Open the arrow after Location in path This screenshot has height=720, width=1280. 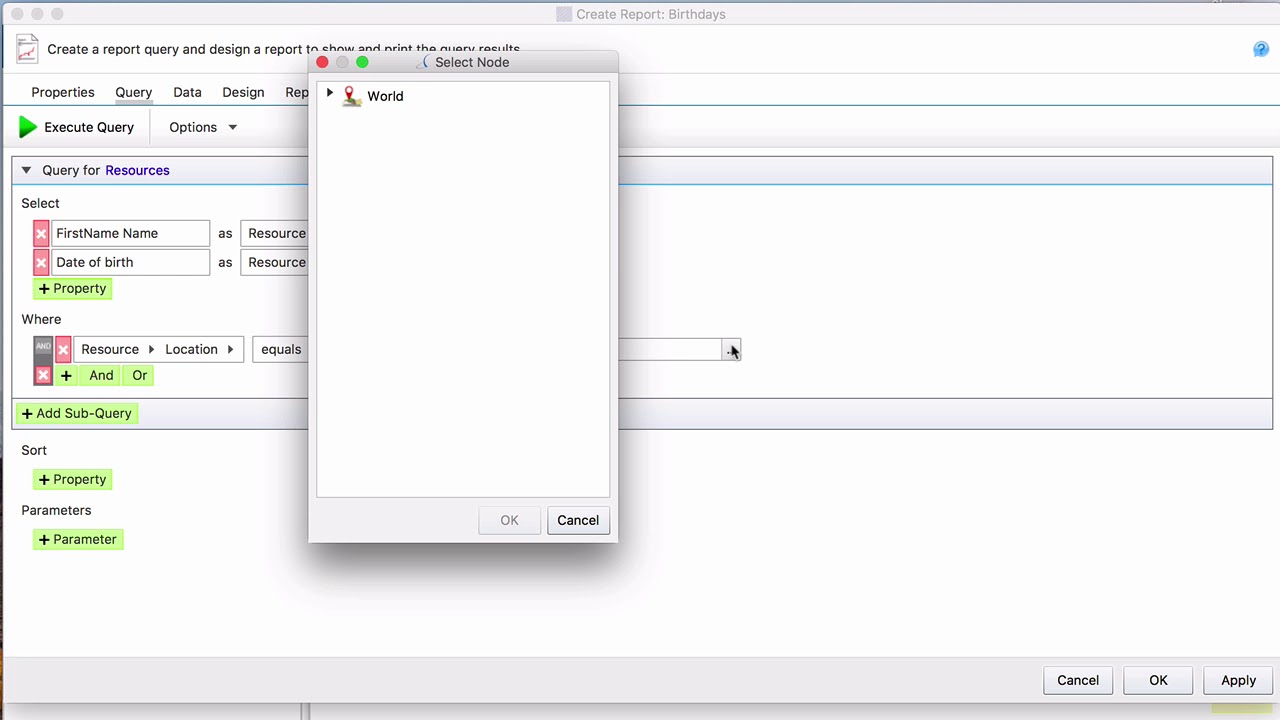click(230, 349)
